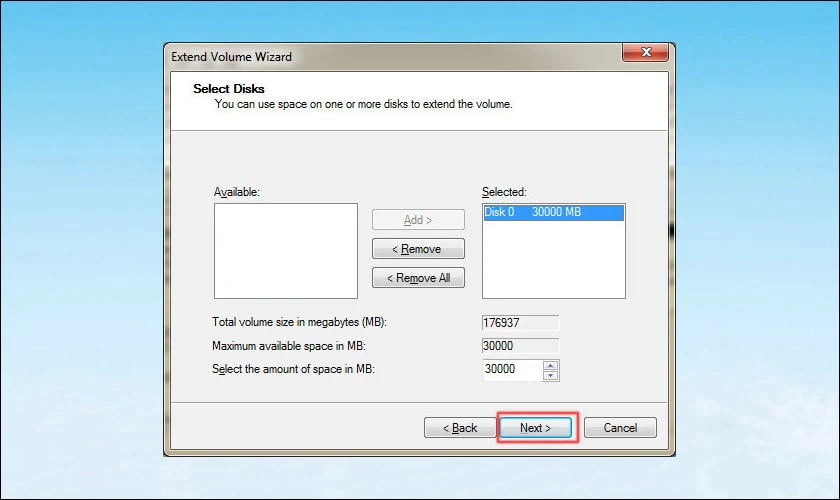Click the Selected: label

[504, 191]
